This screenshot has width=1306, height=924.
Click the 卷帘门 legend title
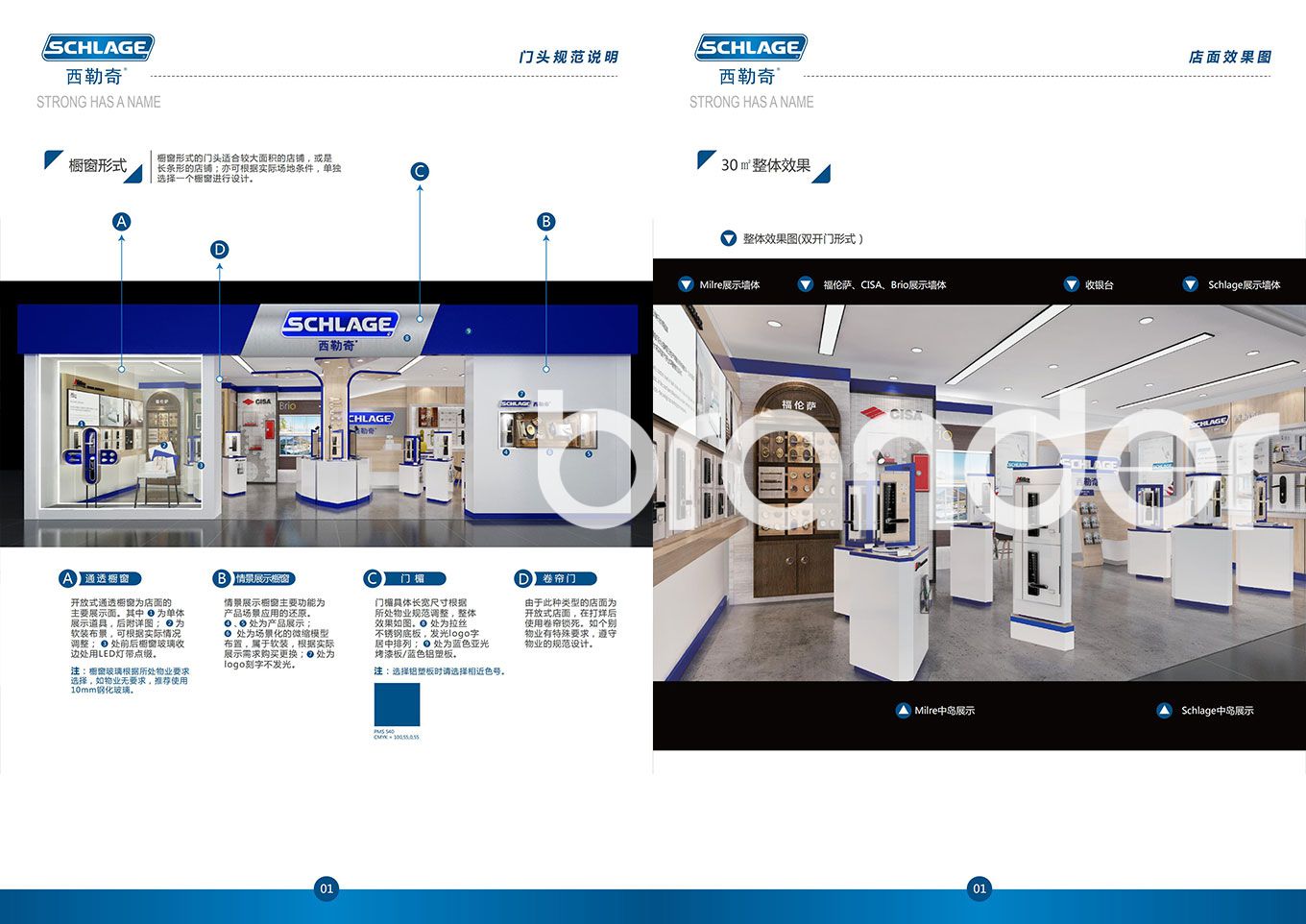[559, 578]
